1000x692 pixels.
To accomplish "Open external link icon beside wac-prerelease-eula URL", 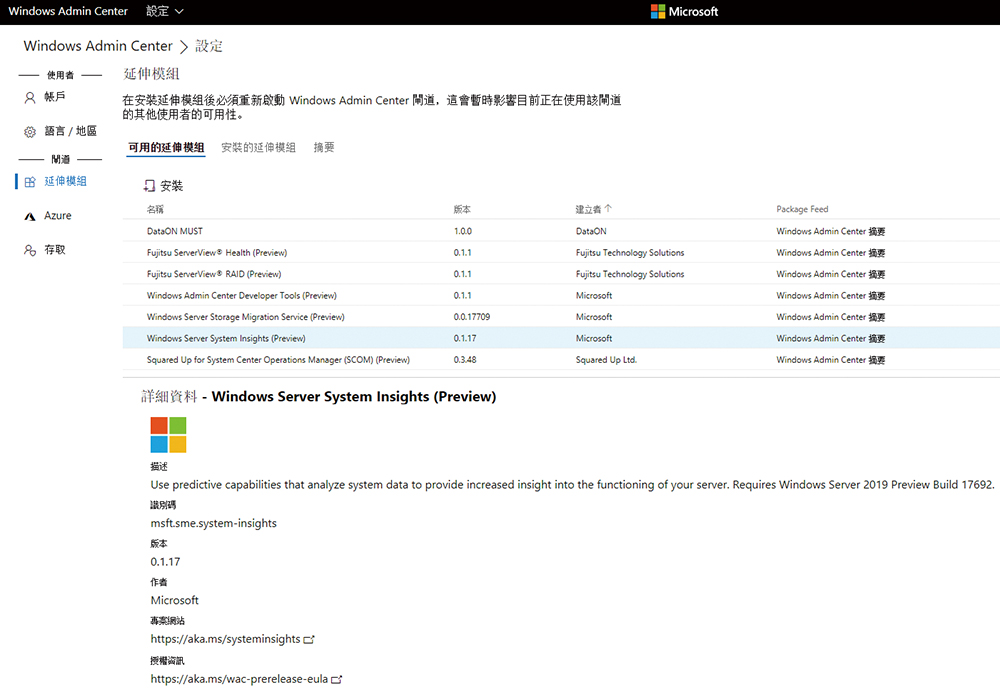I will [337, 680].
